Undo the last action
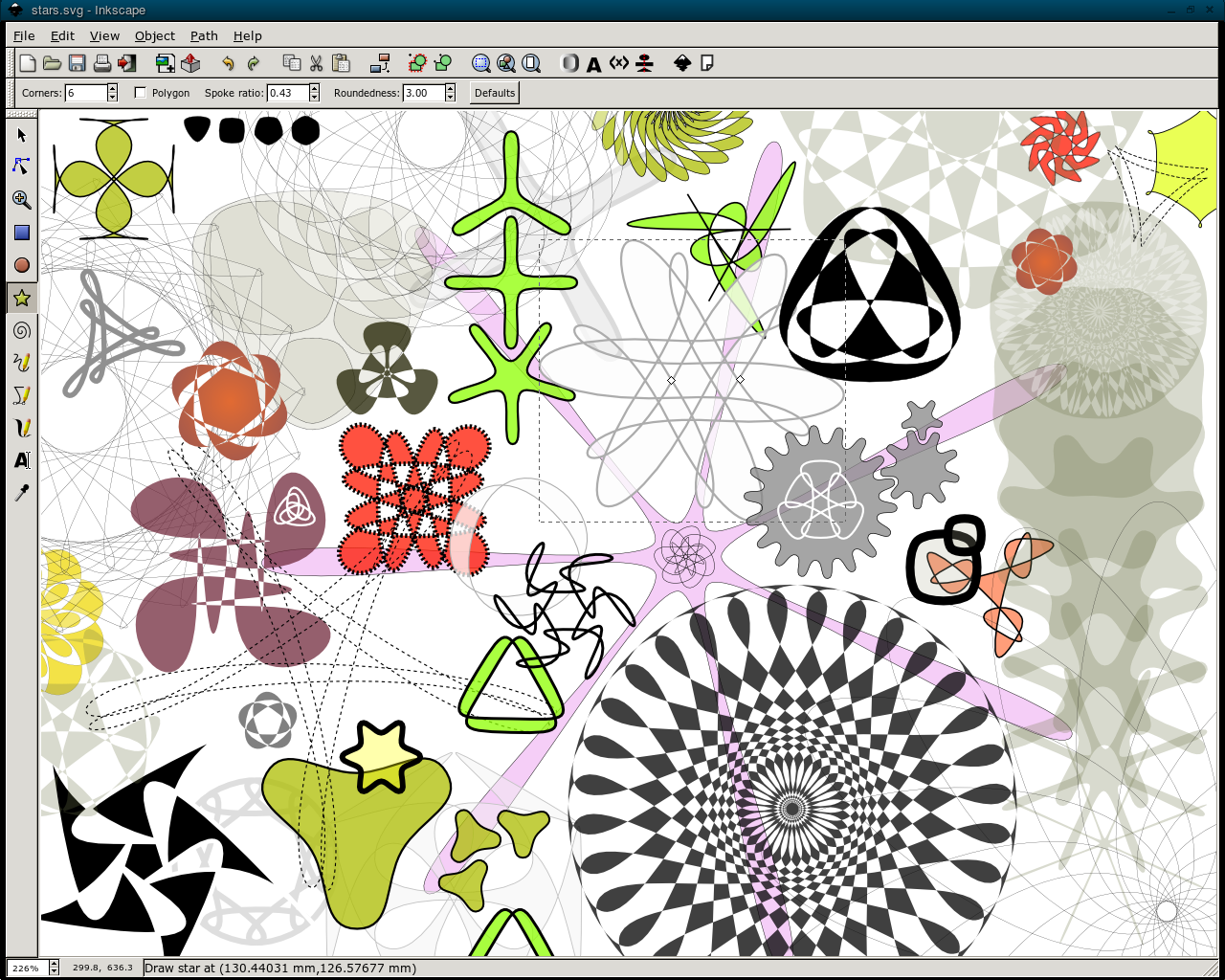 (x=228, y=63)
